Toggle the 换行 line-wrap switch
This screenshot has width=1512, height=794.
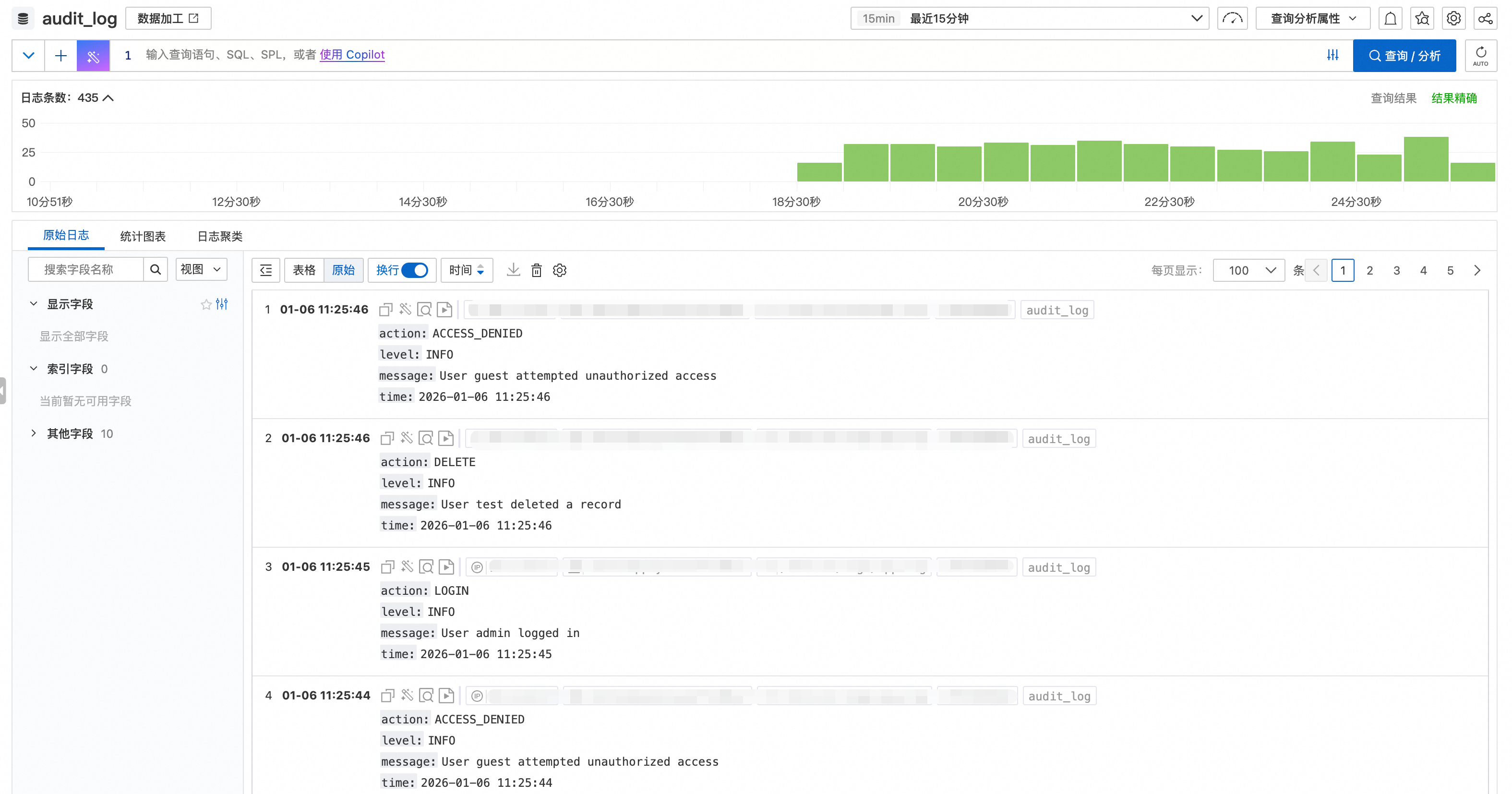(414, 270)
